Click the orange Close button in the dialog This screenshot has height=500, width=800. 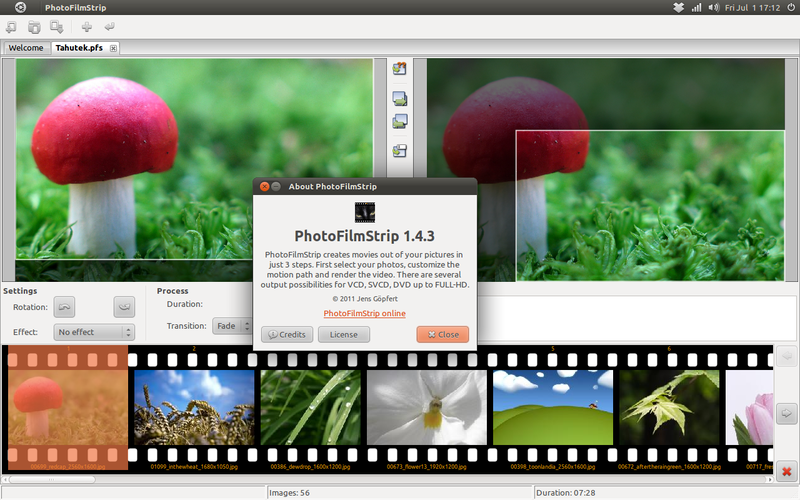[x=442, y=335]
